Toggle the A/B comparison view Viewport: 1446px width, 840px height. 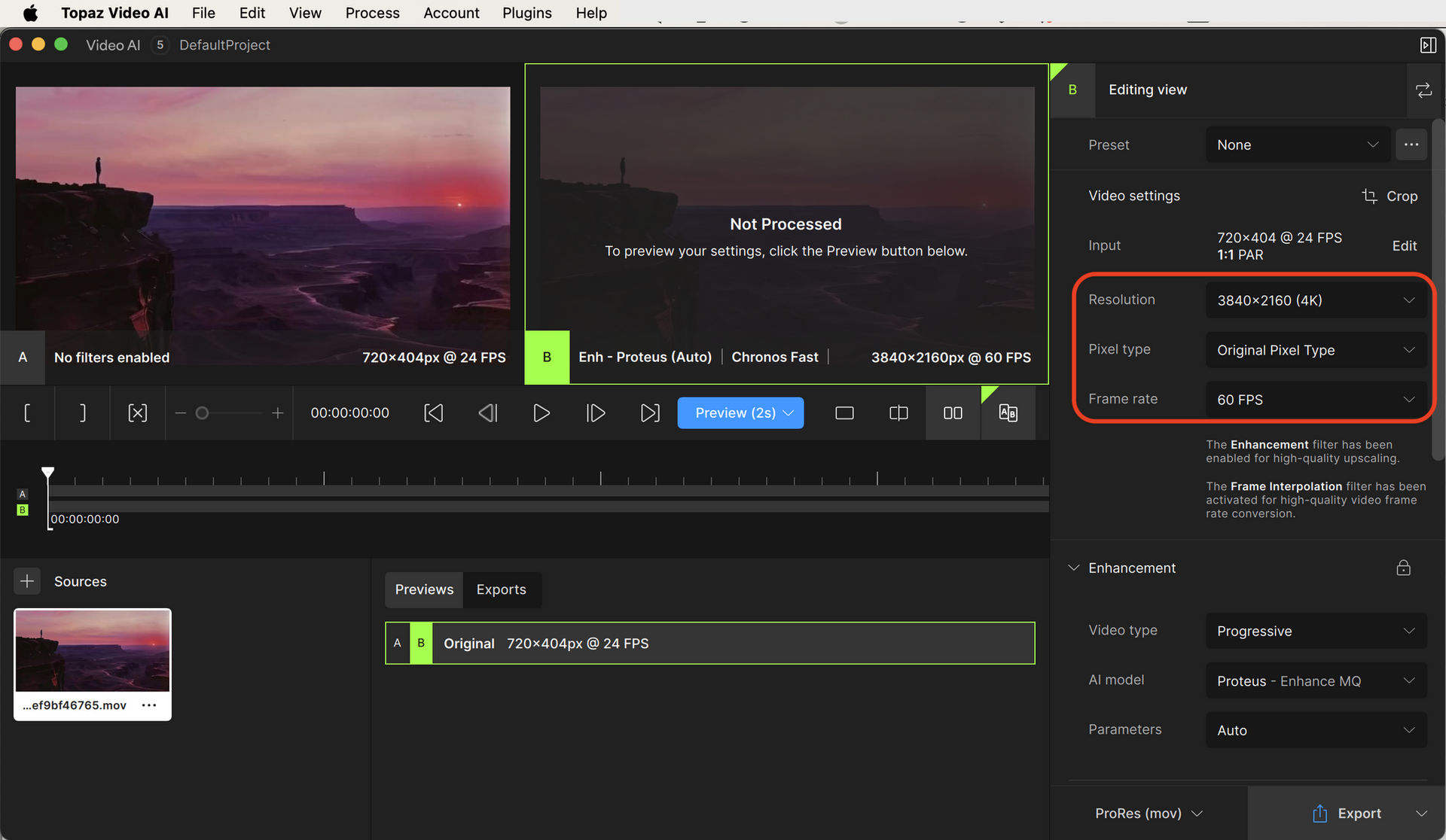coord(1008,412)
